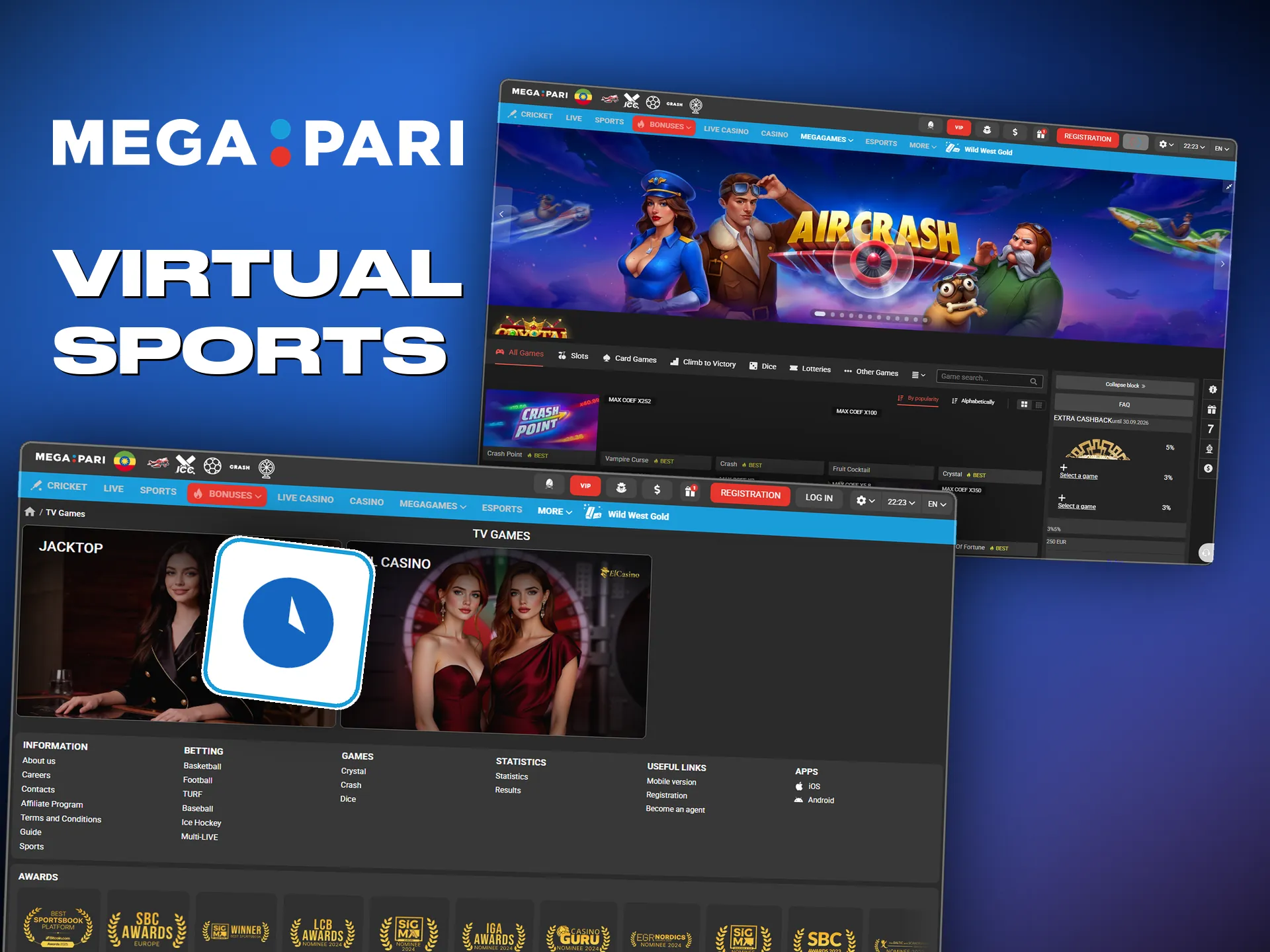Select Lotteries category in back window
1270x952 pixels.
pos(810,369)
